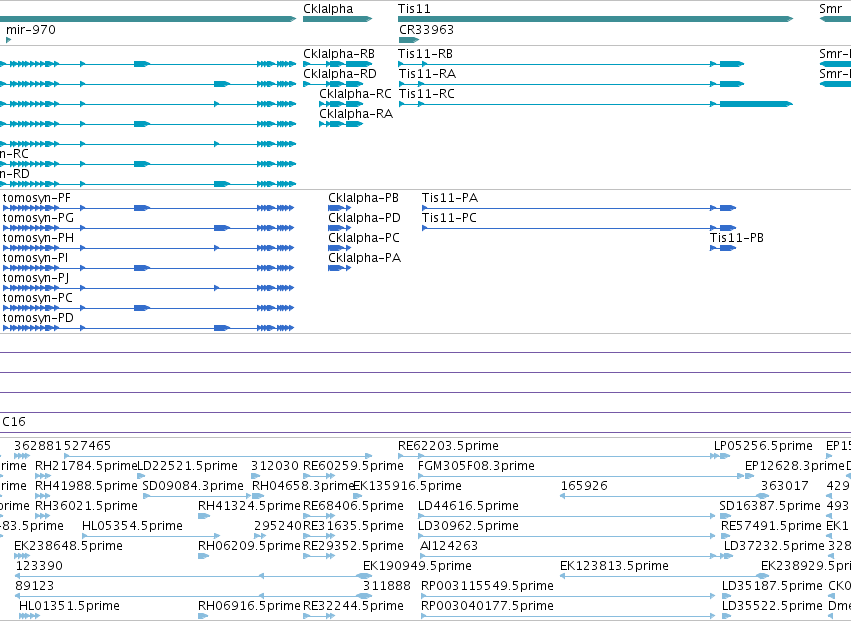Open EST LD44616.5prime
Screen dimensions: 851x621
[x=567, y=516]
